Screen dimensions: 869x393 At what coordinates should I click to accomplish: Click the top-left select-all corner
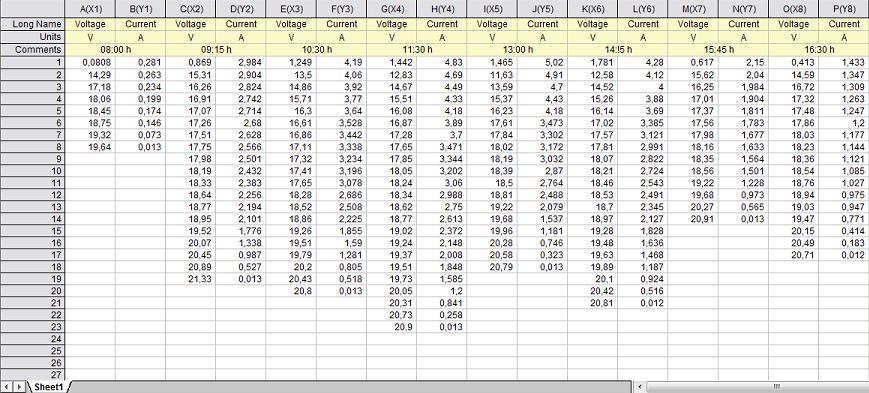coord(33,8)
